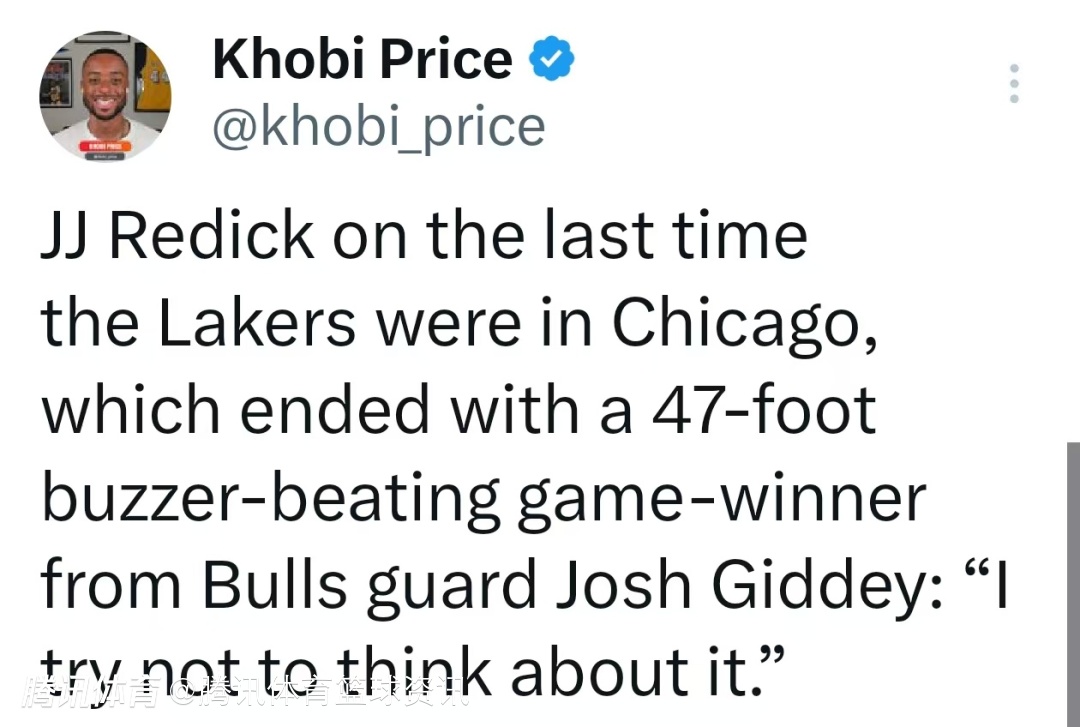Open the @khobi_price handle link
This screenshot has height=727, width=1080.
click(379, 127)
